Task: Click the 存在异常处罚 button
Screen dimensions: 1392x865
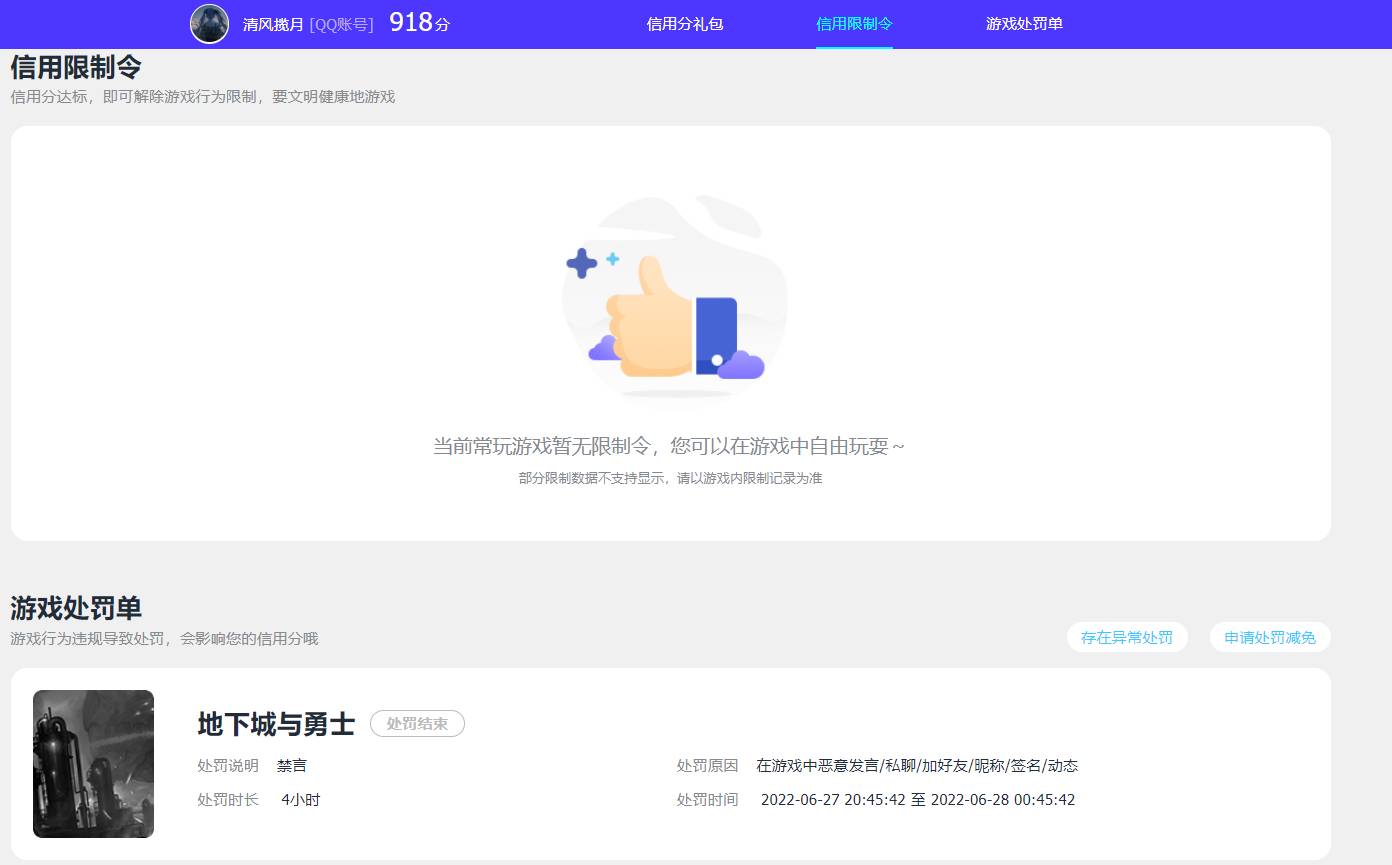Action: point(1127,637)
